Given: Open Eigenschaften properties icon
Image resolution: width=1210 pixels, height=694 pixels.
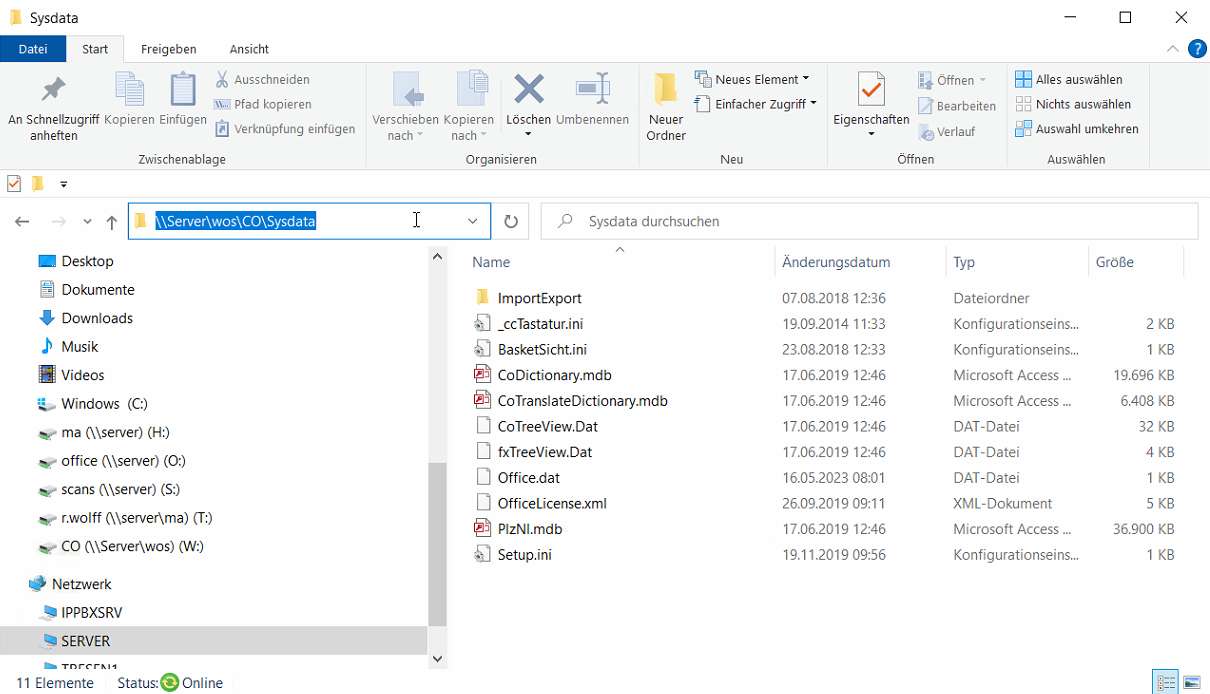Looking at the screenshot, I should coord(871,89).
